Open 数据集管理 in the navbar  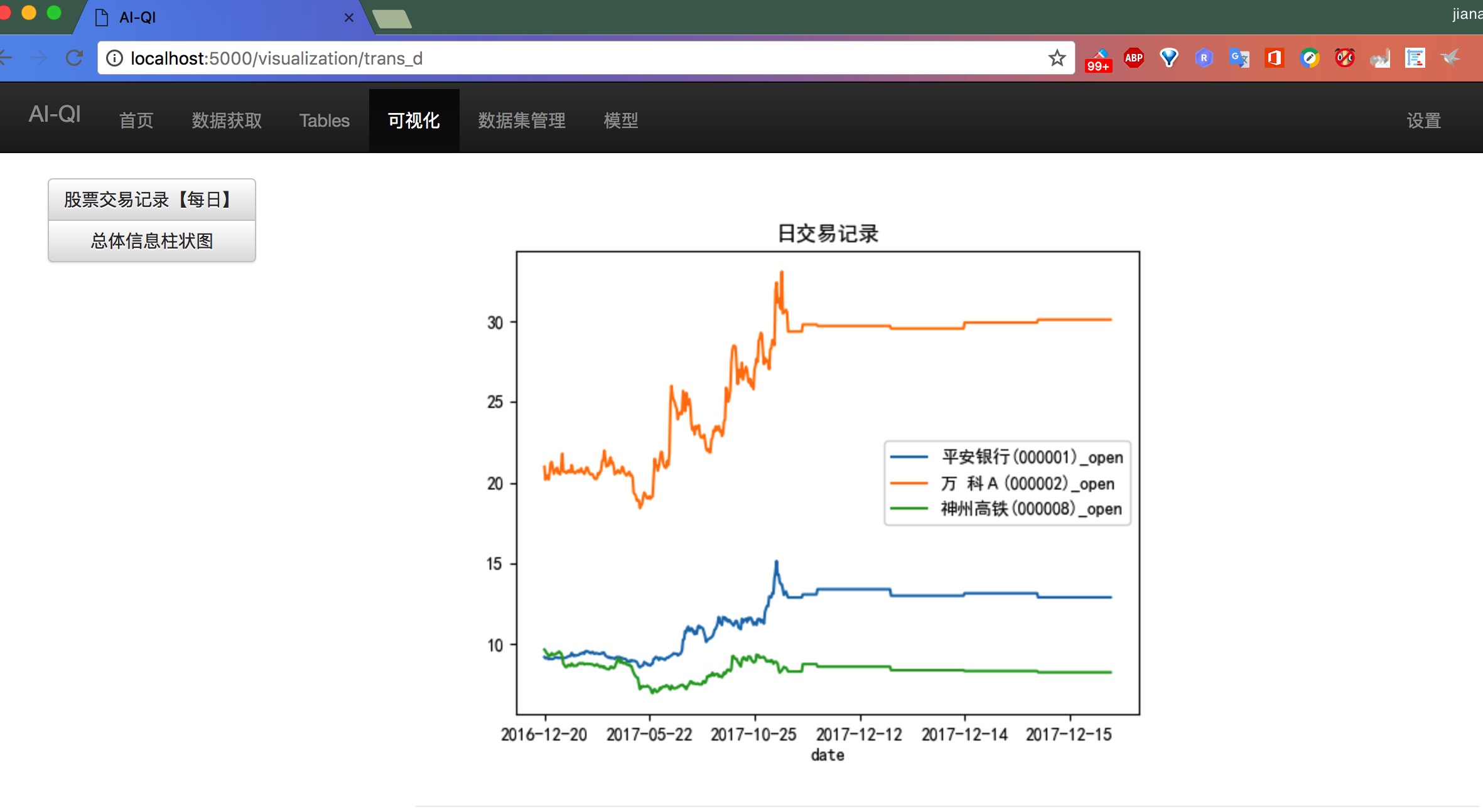click(x=521, y=120)
